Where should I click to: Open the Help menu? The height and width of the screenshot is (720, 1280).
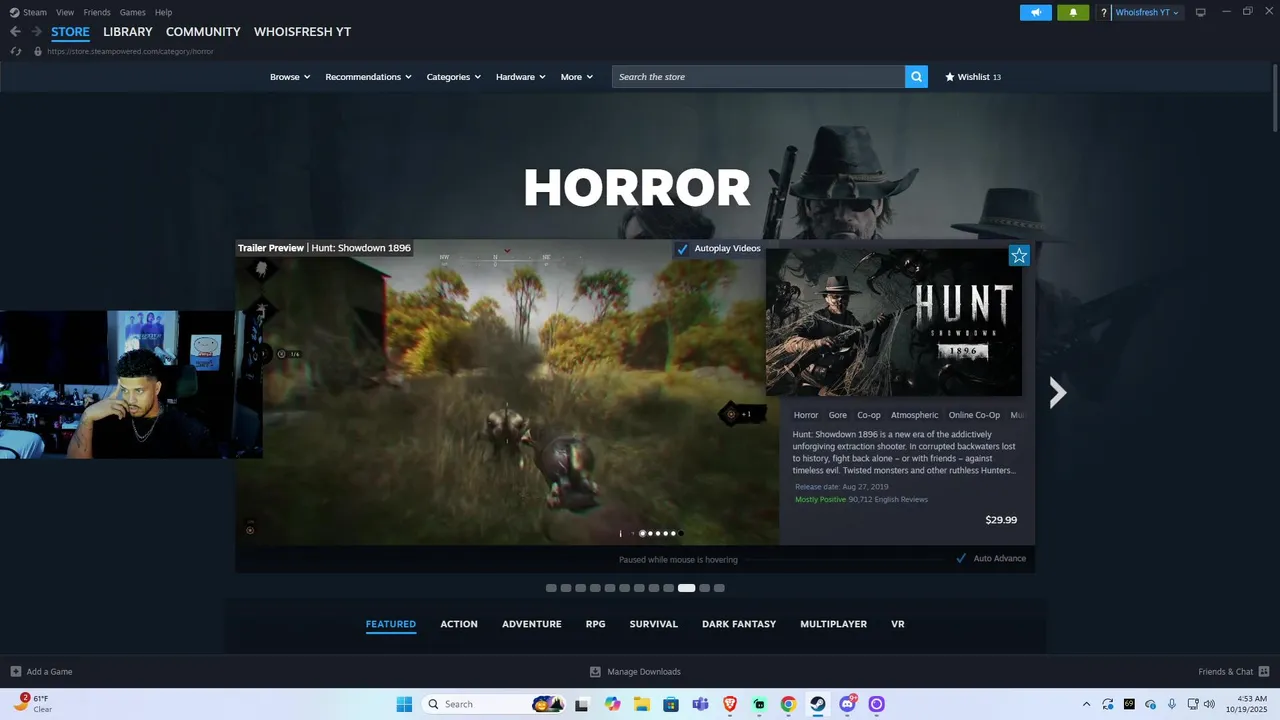point(163,12)
